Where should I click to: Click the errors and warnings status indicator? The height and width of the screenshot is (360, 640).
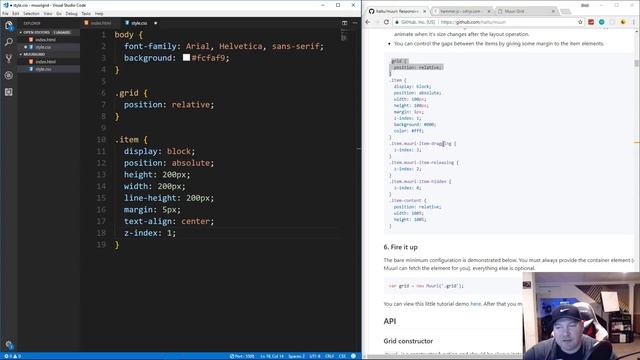tap(12, 356)
